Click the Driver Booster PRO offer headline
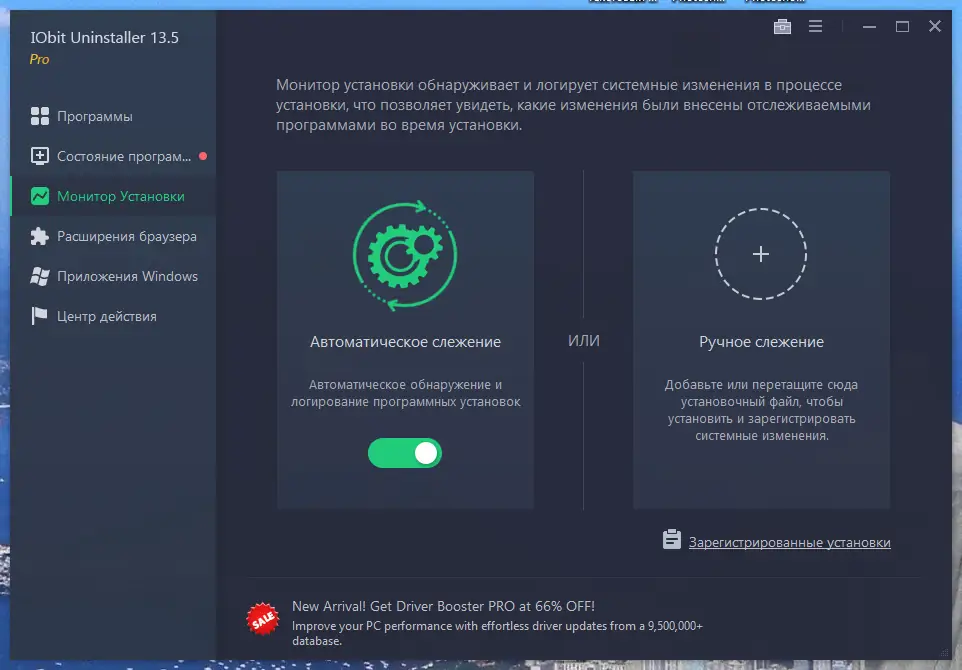Screen dimensions: 962x670 [x=444, y=606]
